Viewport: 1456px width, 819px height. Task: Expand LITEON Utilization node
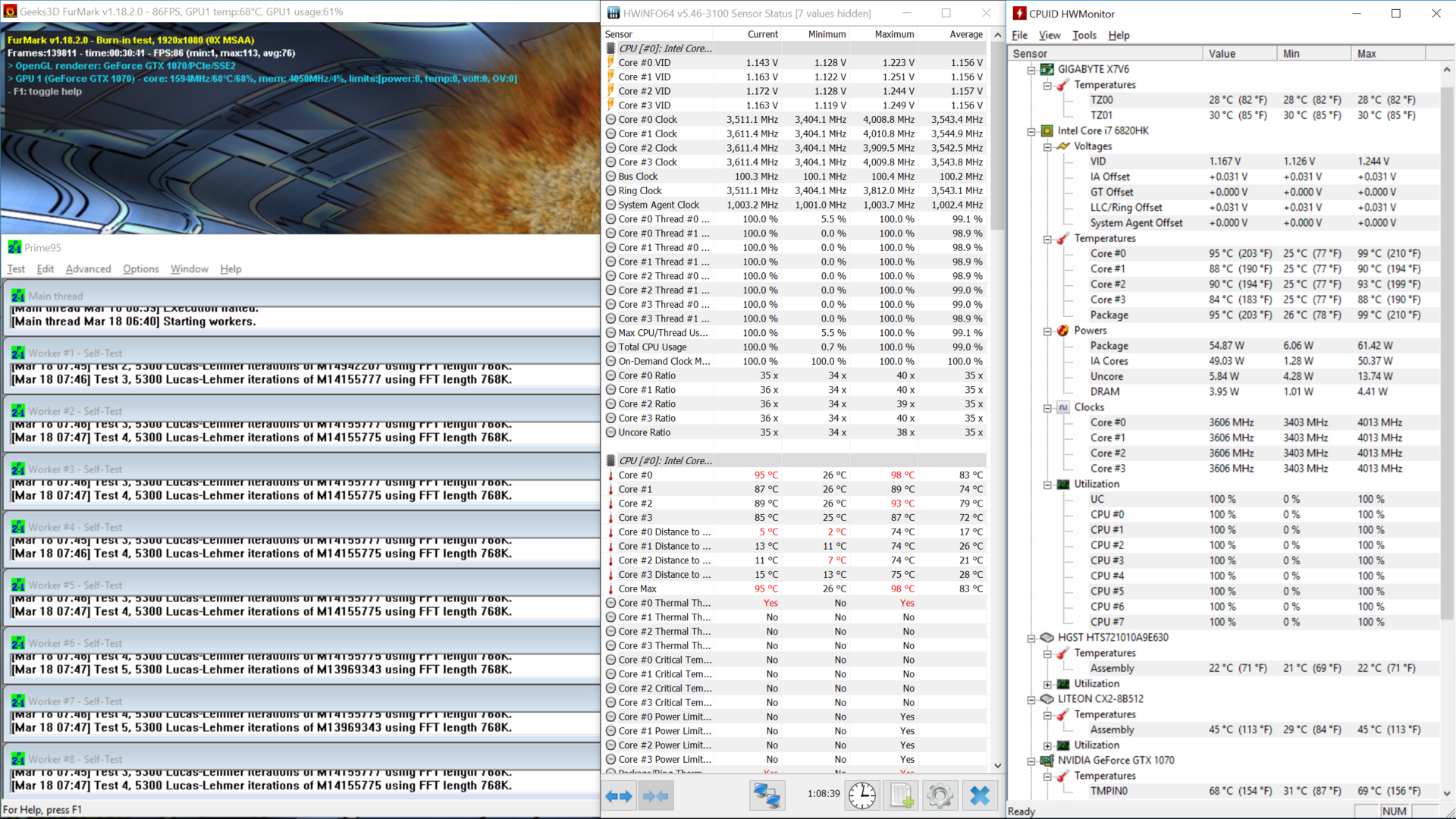pyautogui.click(x=1047, y=745)
